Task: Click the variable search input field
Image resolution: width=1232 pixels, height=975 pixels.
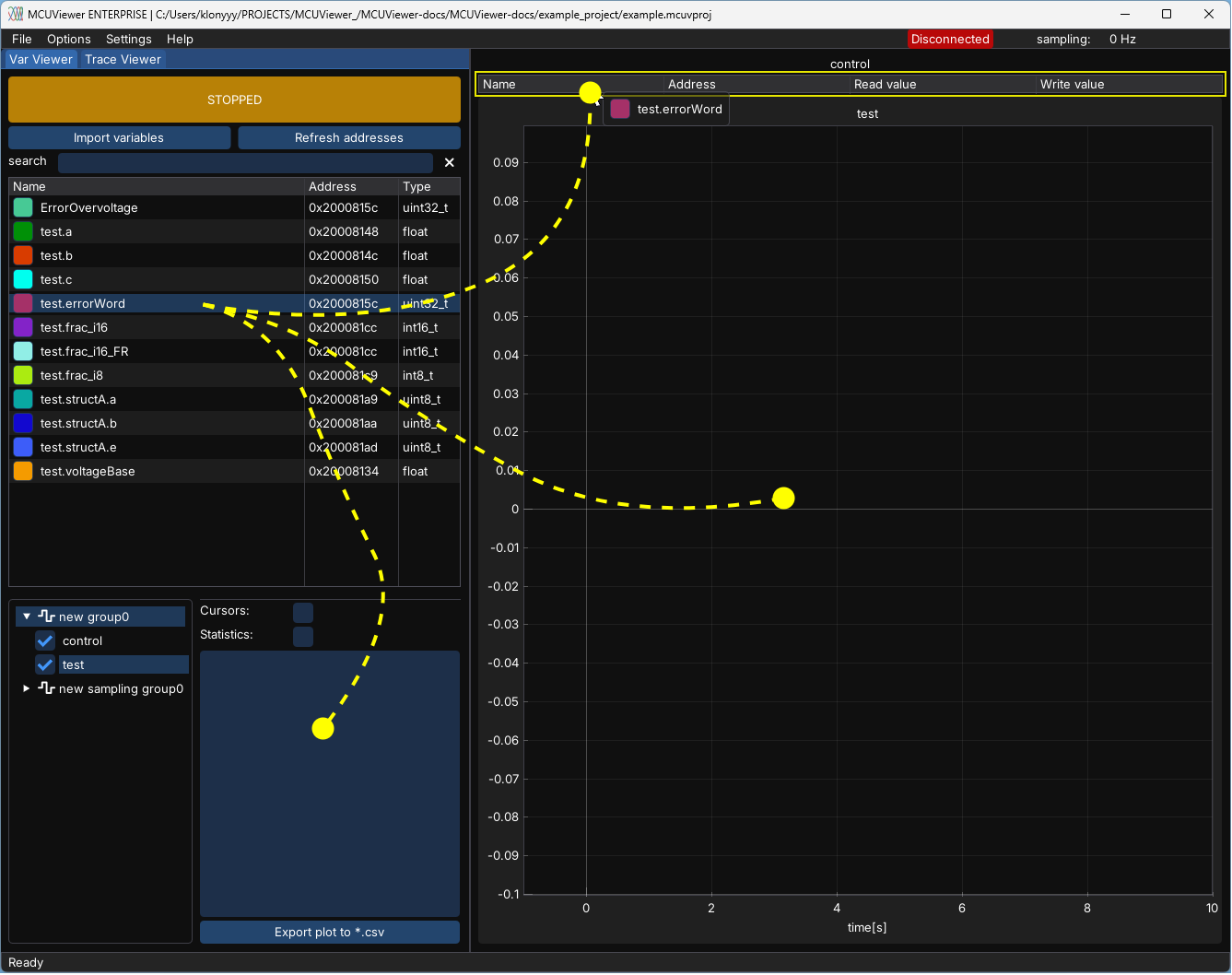Action: click(244, 163)
